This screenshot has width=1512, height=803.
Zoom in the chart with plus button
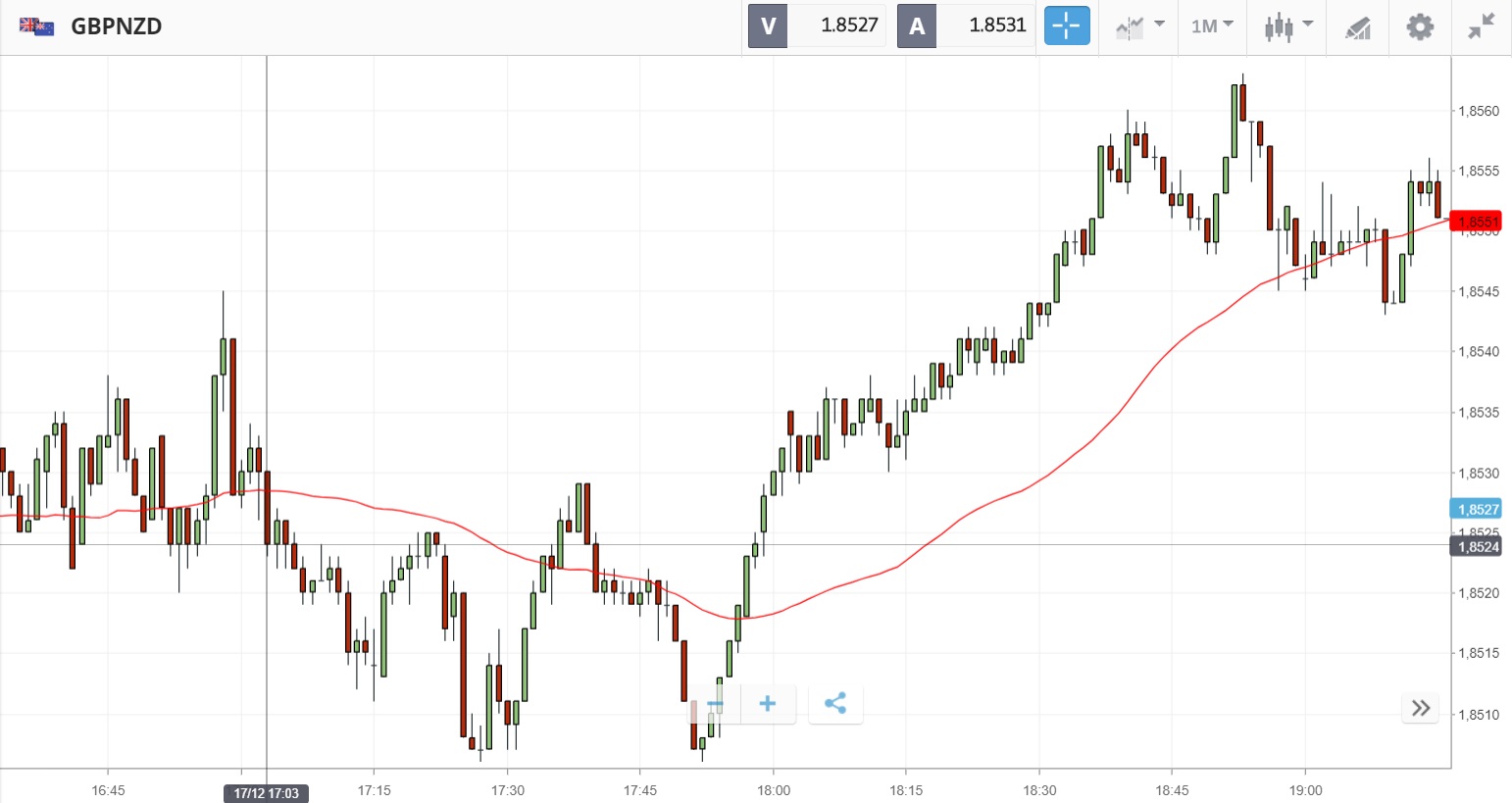768,704
